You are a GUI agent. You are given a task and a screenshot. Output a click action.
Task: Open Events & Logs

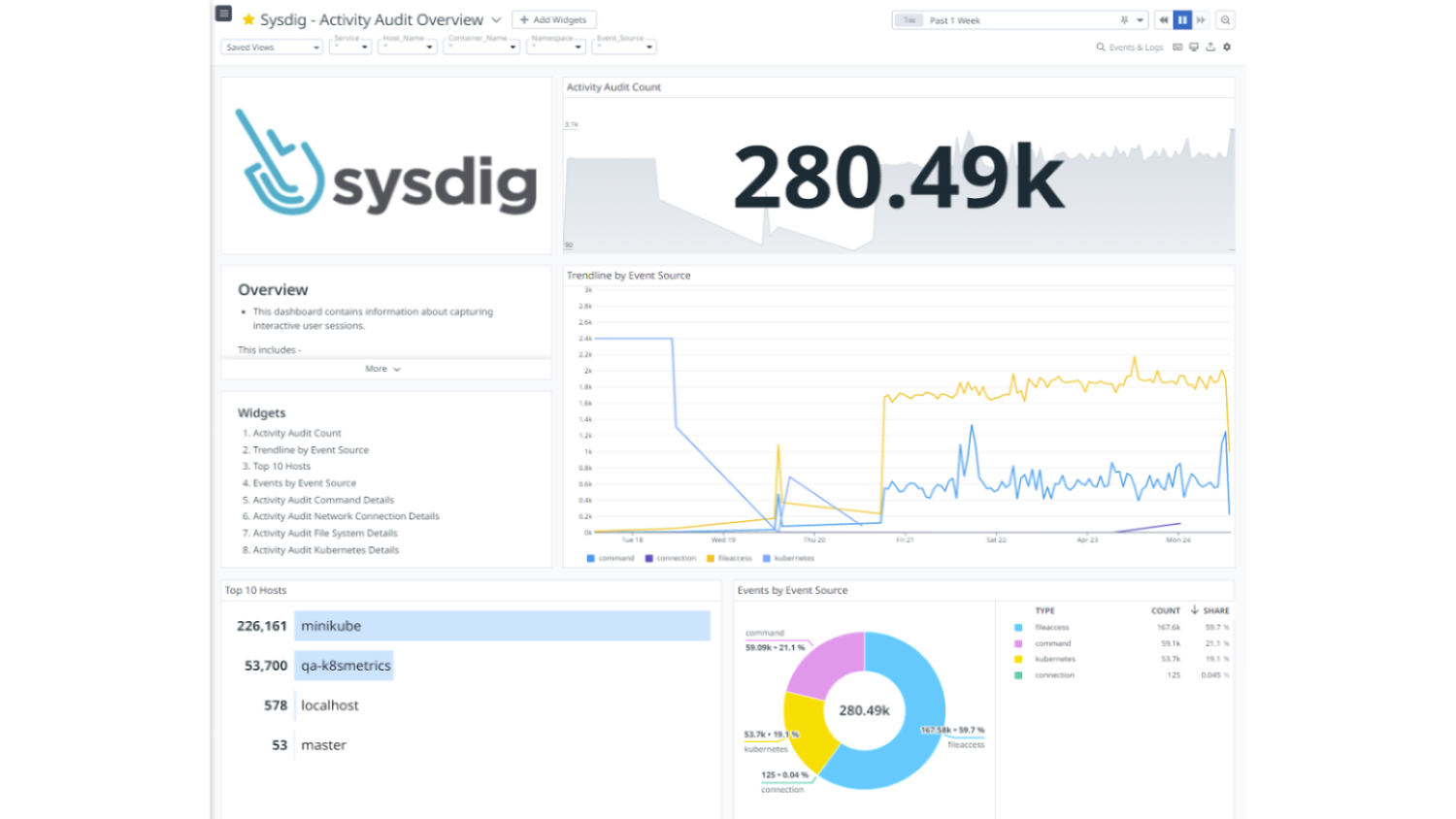coord(1132,47)
